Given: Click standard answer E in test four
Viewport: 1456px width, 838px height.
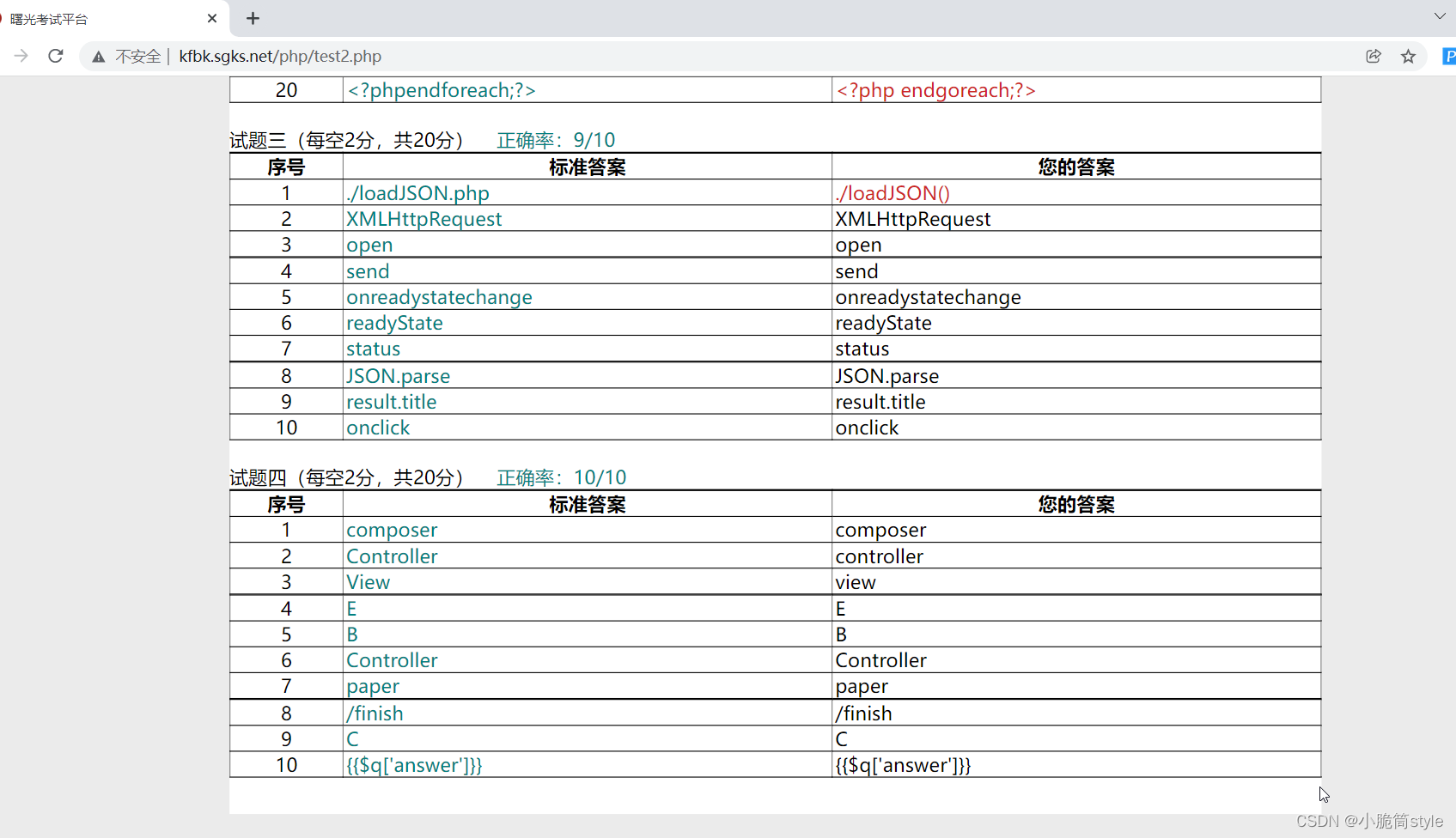Looking at the screenshot, I should pyautogui.click(x=351, y=609).
